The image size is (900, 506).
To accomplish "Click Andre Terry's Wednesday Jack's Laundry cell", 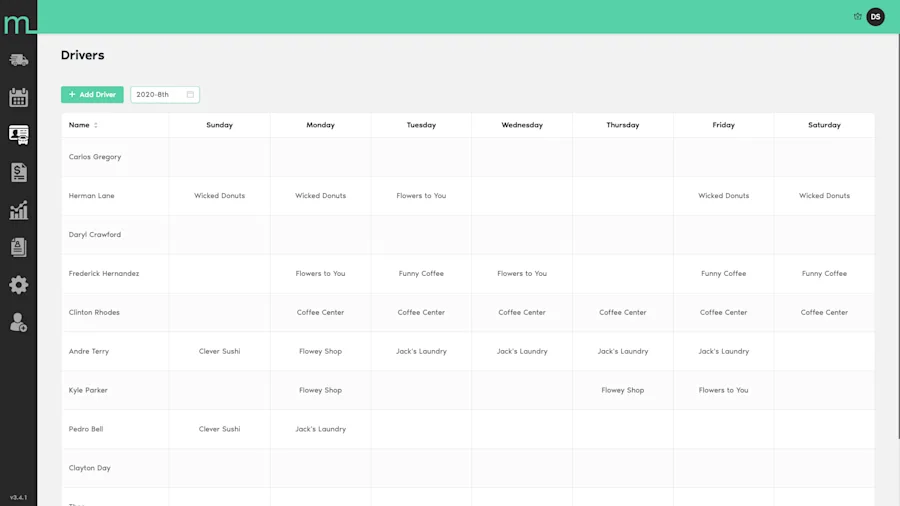I will click(522, 351).
